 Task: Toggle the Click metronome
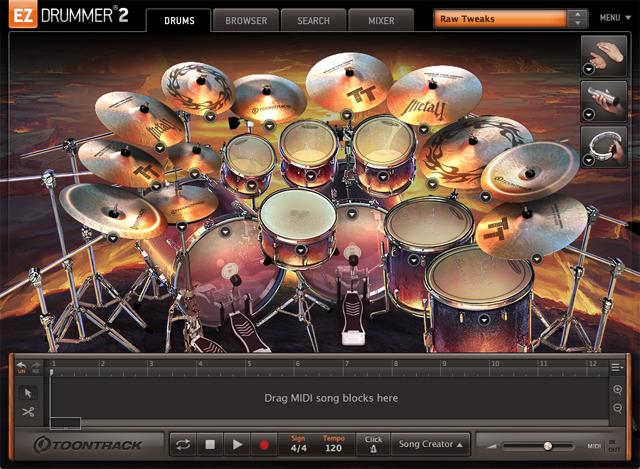tap(373, 444)
